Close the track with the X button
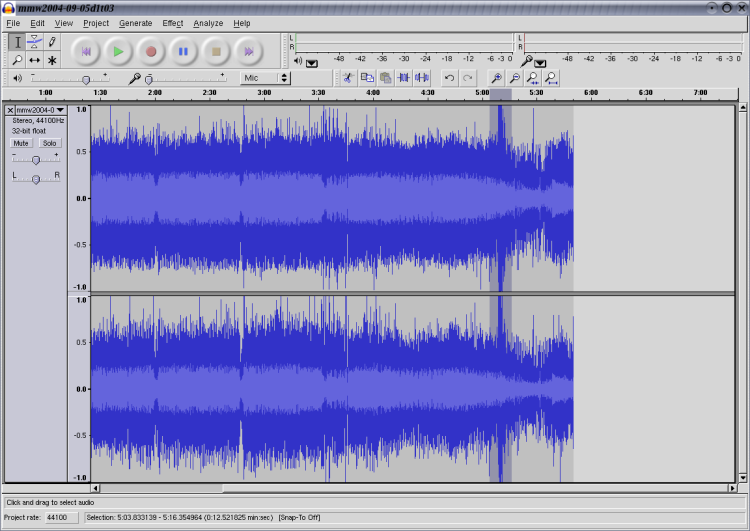 coord(10,110)
